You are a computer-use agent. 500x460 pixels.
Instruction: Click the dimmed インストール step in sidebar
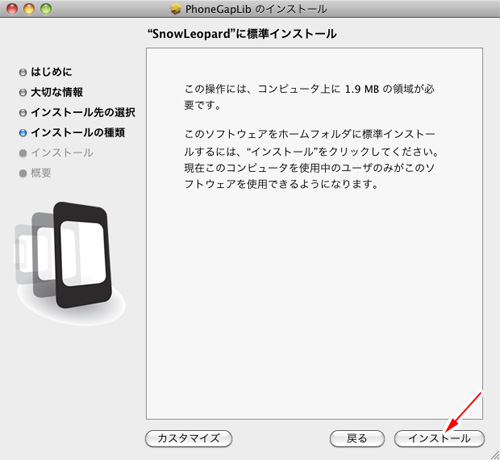(62, 153)
